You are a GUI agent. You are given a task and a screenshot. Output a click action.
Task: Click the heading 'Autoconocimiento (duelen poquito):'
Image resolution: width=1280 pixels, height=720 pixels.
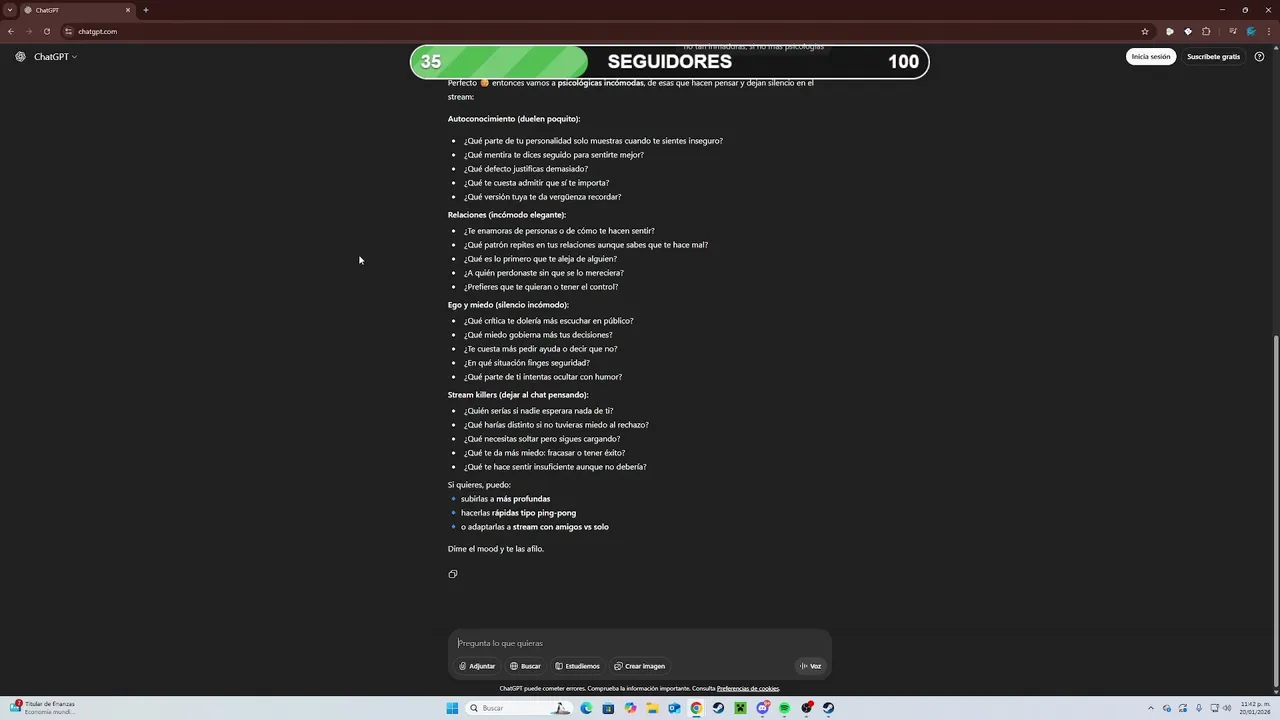click(514, 119)
